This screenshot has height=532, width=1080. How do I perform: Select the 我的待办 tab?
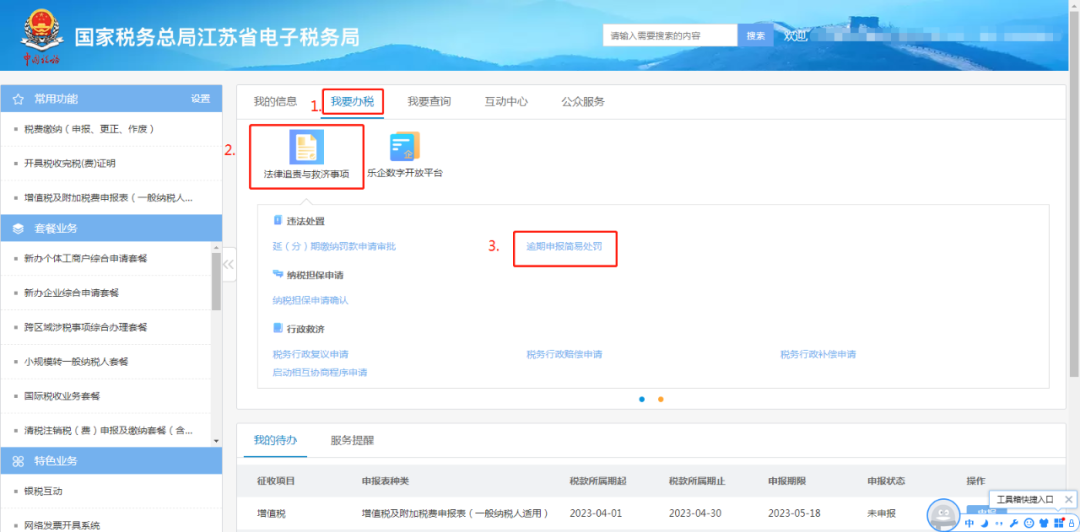(x=275, y=440)
